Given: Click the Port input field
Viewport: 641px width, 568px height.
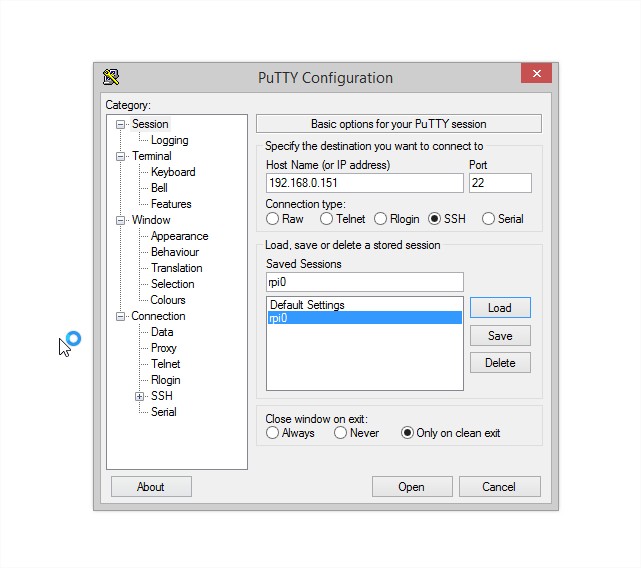Looking at the screenshot, I should [x=500, y=183].
